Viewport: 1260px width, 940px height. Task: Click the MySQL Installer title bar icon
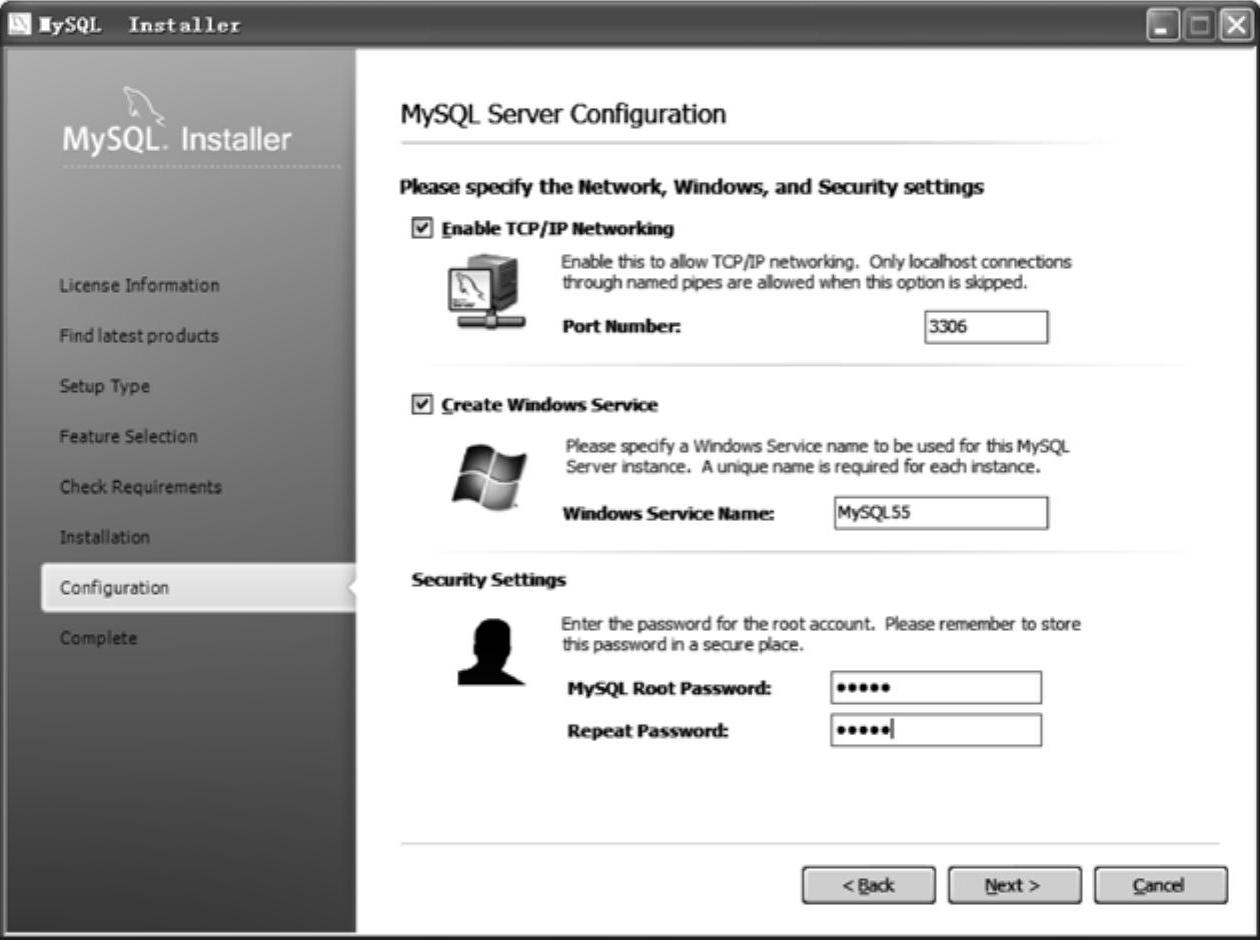pos(20,24)
